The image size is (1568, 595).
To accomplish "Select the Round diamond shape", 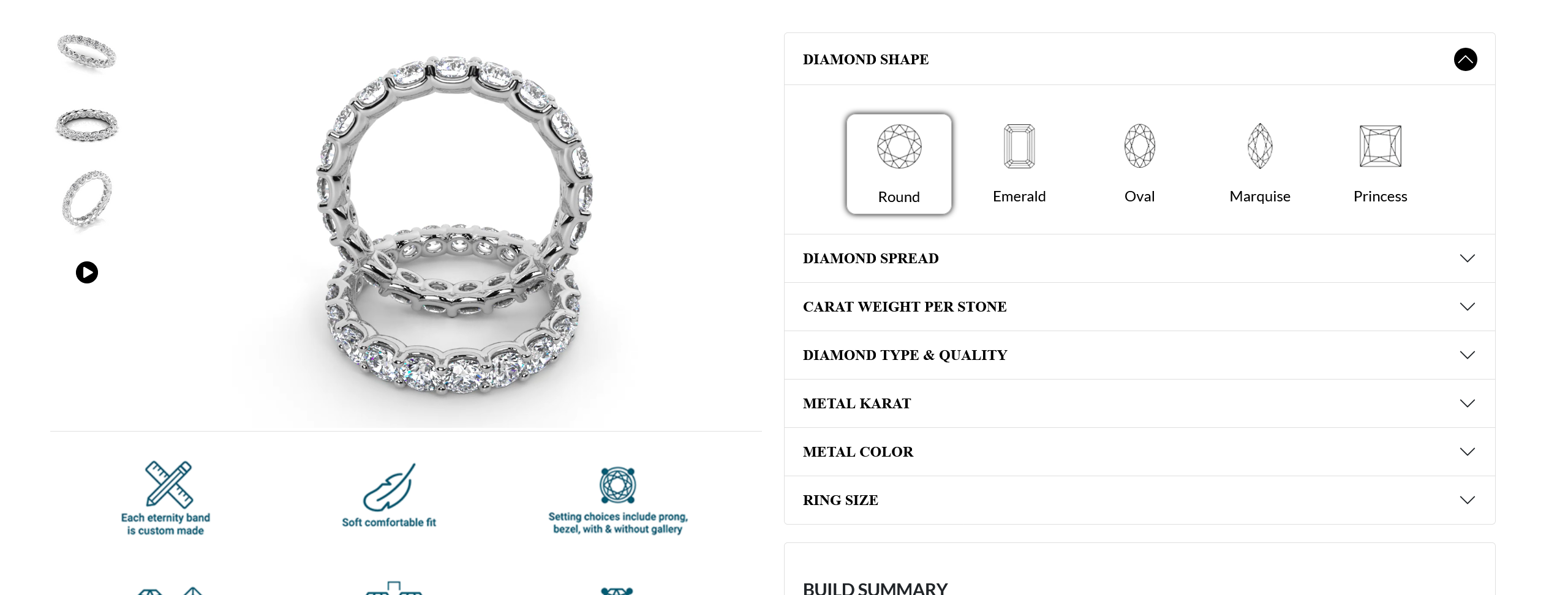I will point(899,163).
